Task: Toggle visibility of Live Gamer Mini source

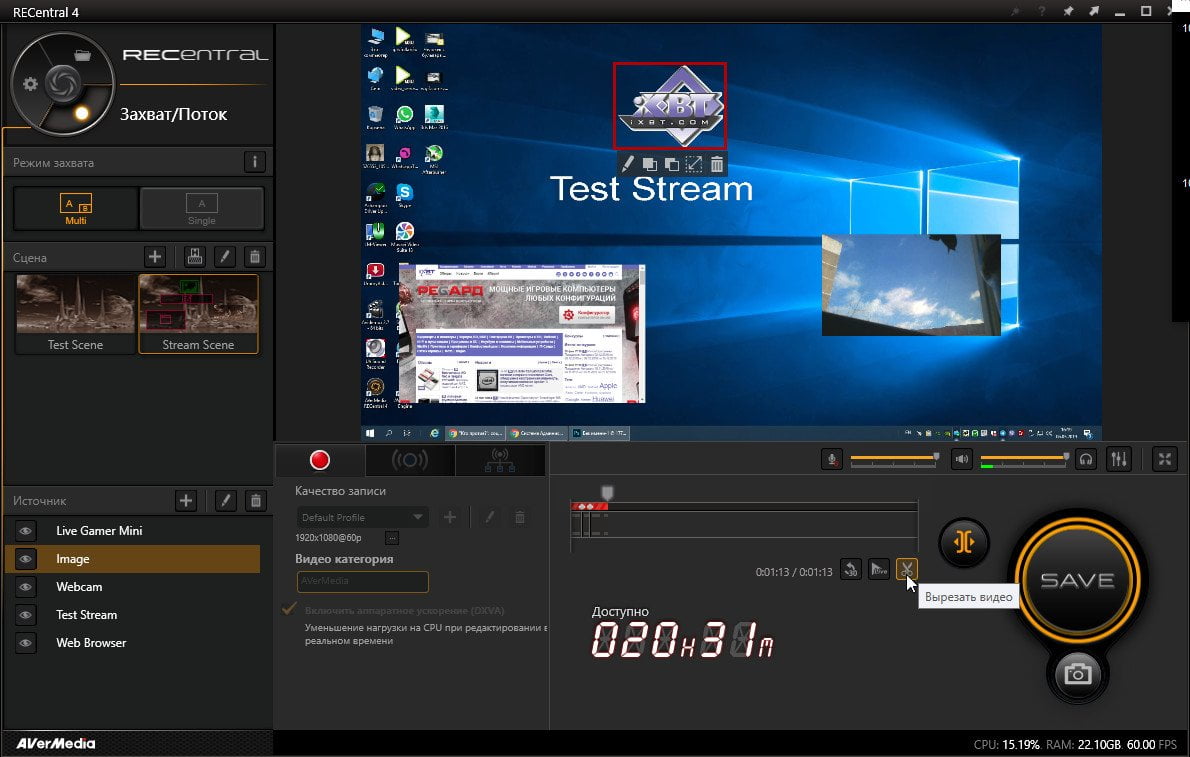Action: coord(25,531)
